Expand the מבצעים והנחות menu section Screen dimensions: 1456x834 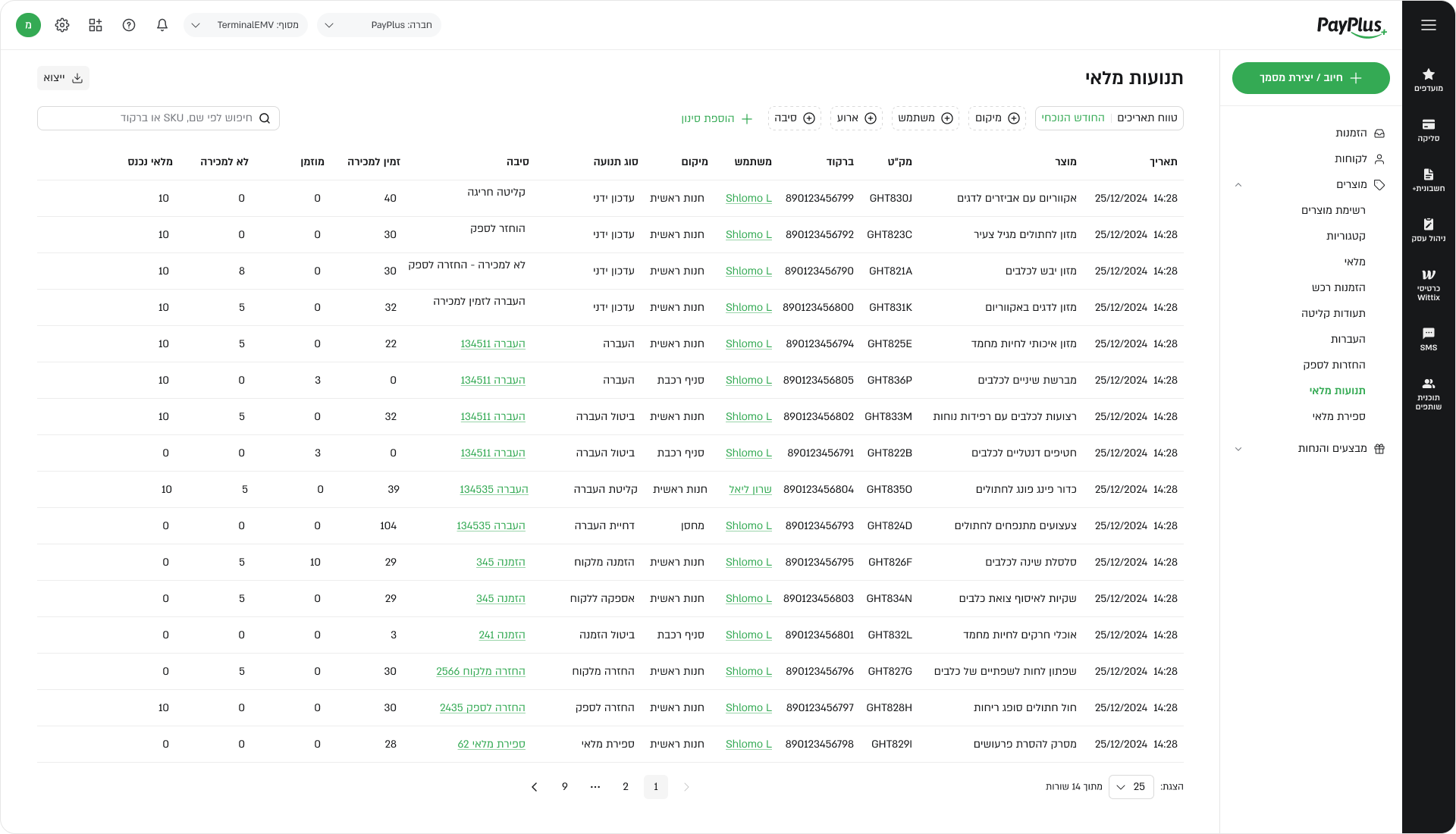pos(1238,449)
